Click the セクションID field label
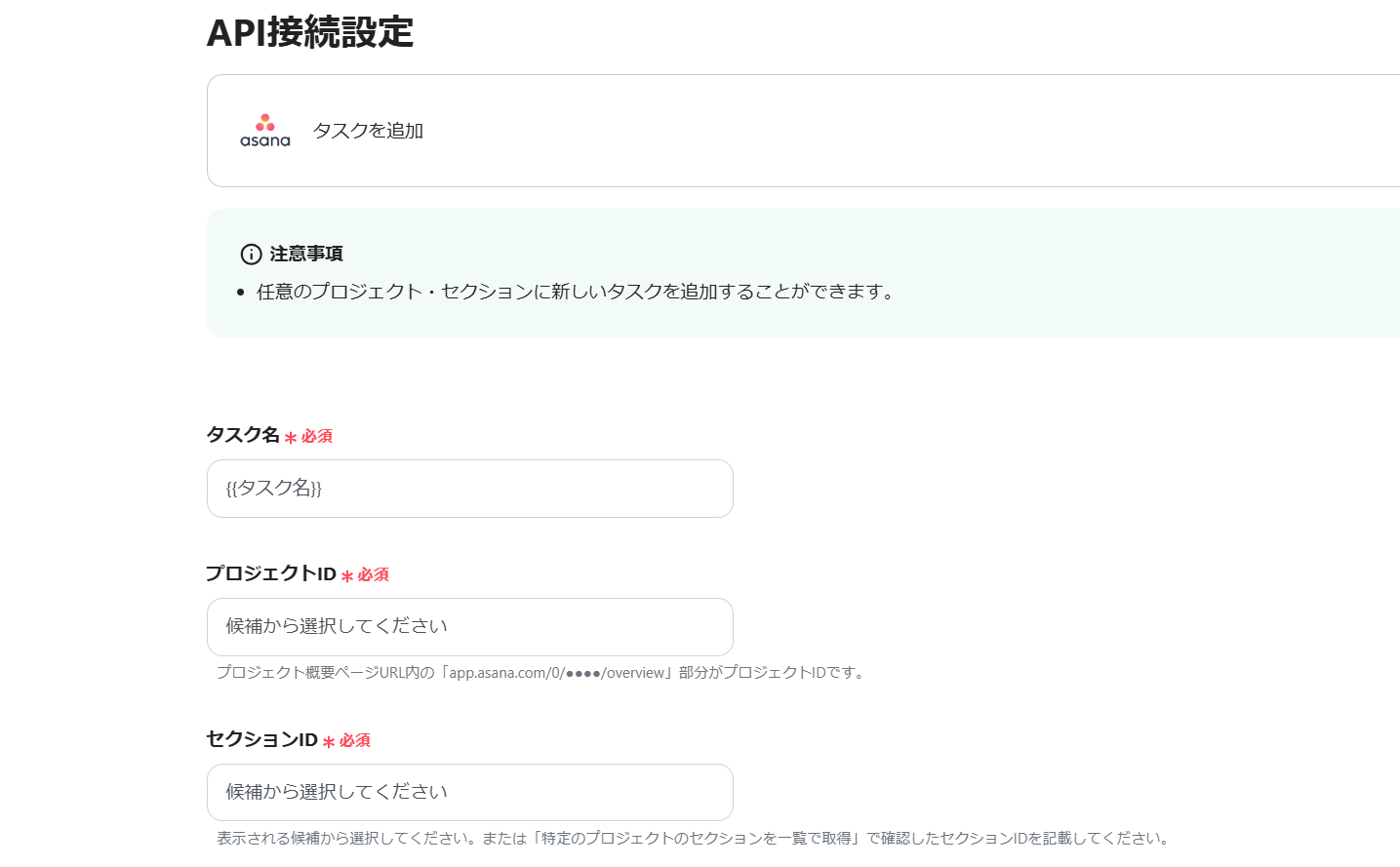The image size is (1400, 867). point(261,739)
